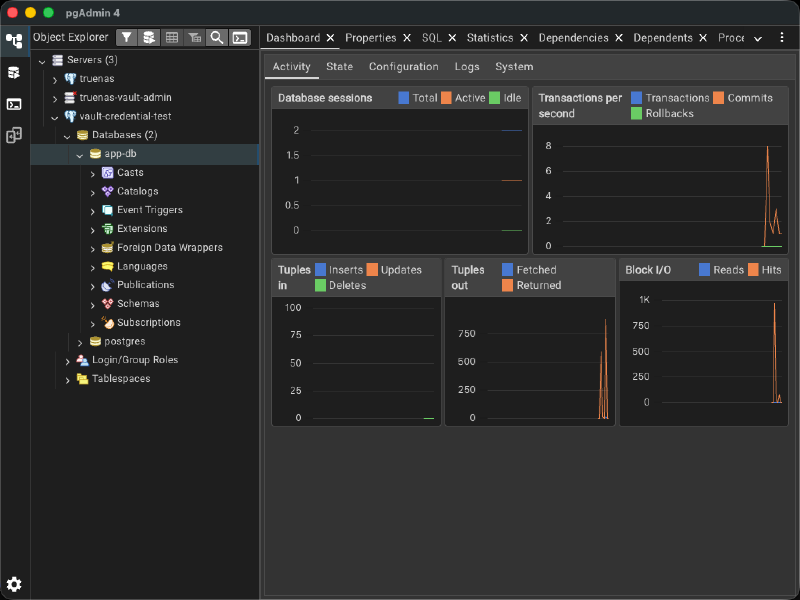The image size is (800, 600).
Task: Click the Subscriptions node icon
Action: 108,322
